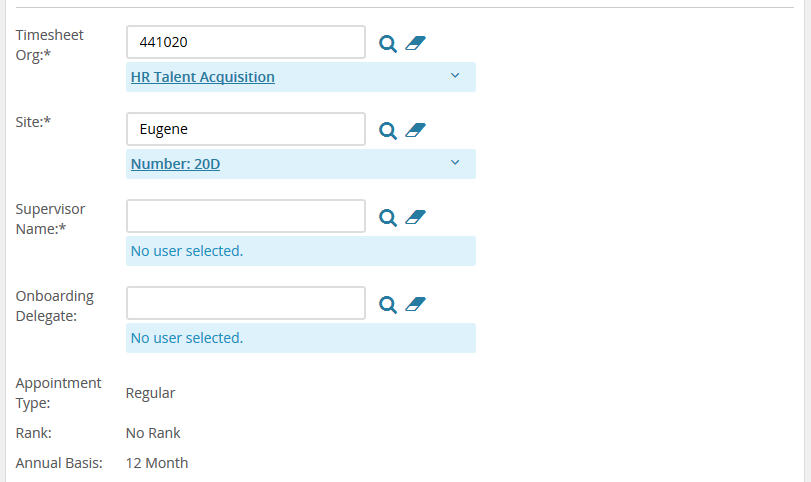Image resolution: width=811 pixels, height=482 pixels.
Task: Erase the Supervisor Name selection
Action: click(x=415, y=217)
